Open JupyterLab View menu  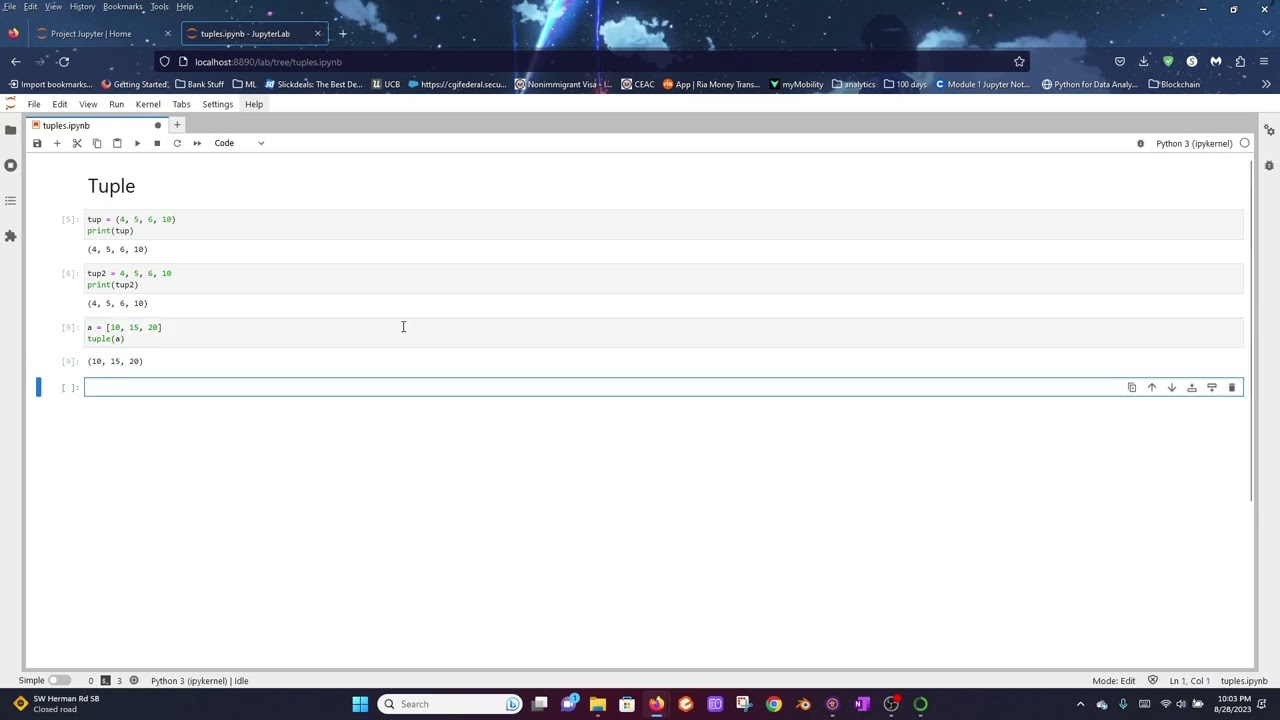pyautogui.click(x=88, y=104)
